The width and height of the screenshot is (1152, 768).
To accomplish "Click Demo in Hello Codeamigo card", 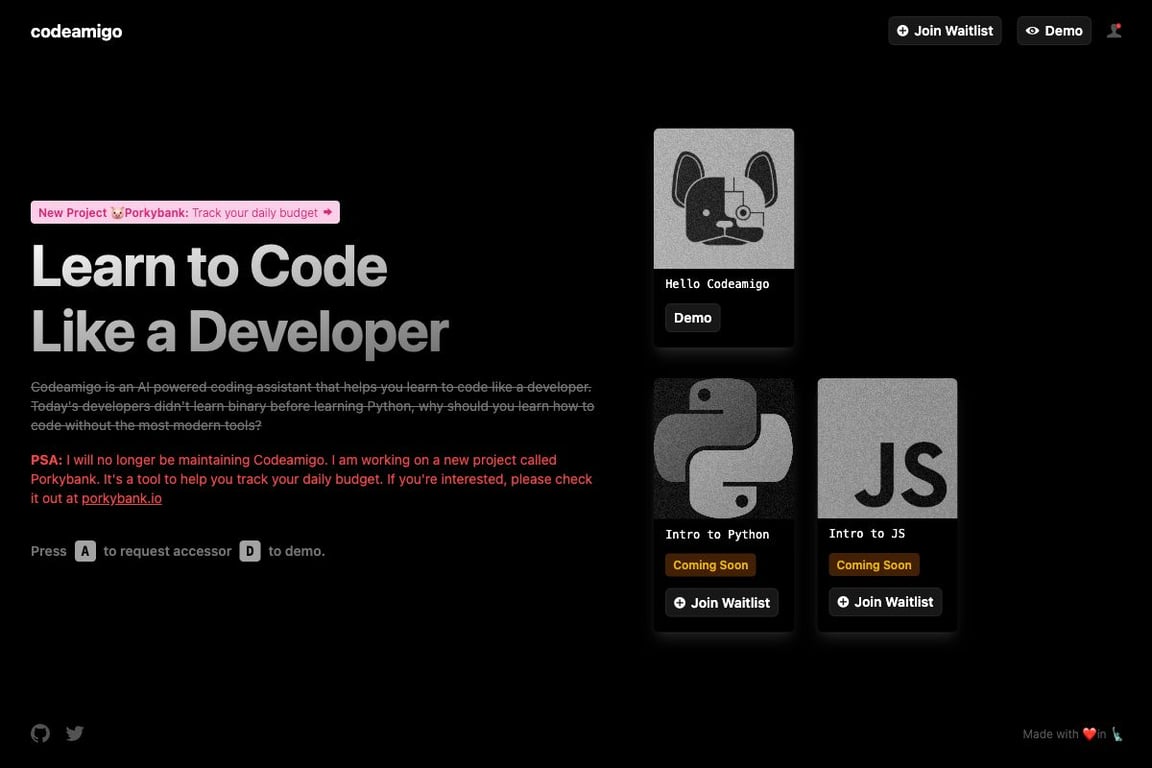I will 692,318.
